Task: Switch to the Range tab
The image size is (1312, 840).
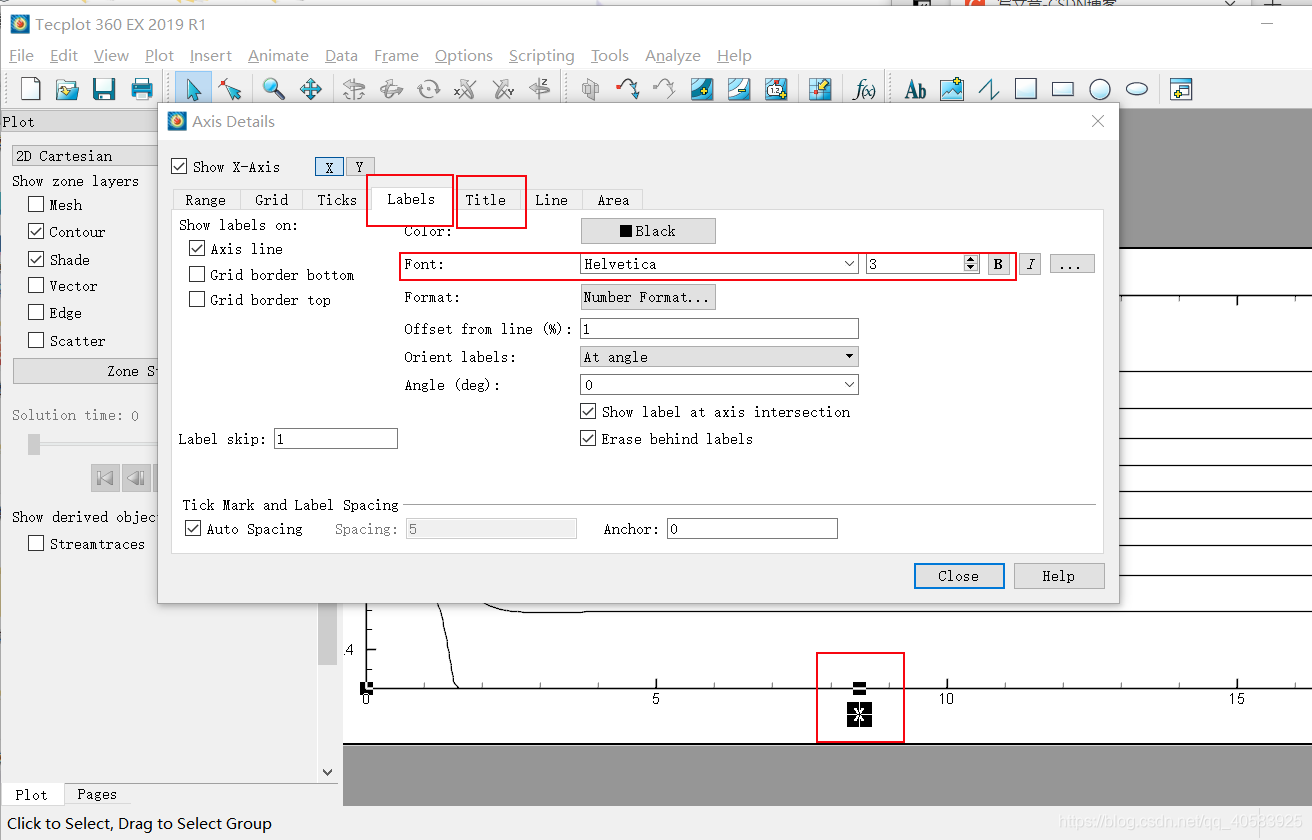Action: tap(206, 199)
